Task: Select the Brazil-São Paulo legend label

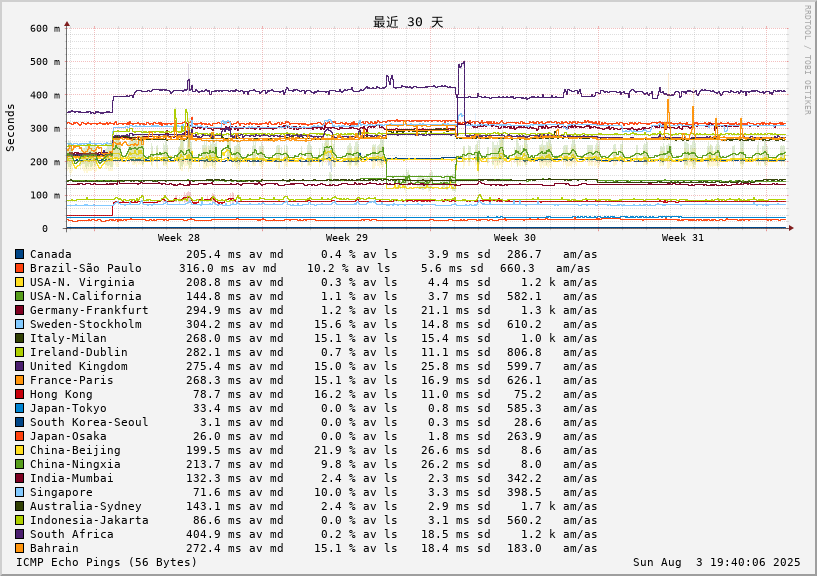Action: 85,268
